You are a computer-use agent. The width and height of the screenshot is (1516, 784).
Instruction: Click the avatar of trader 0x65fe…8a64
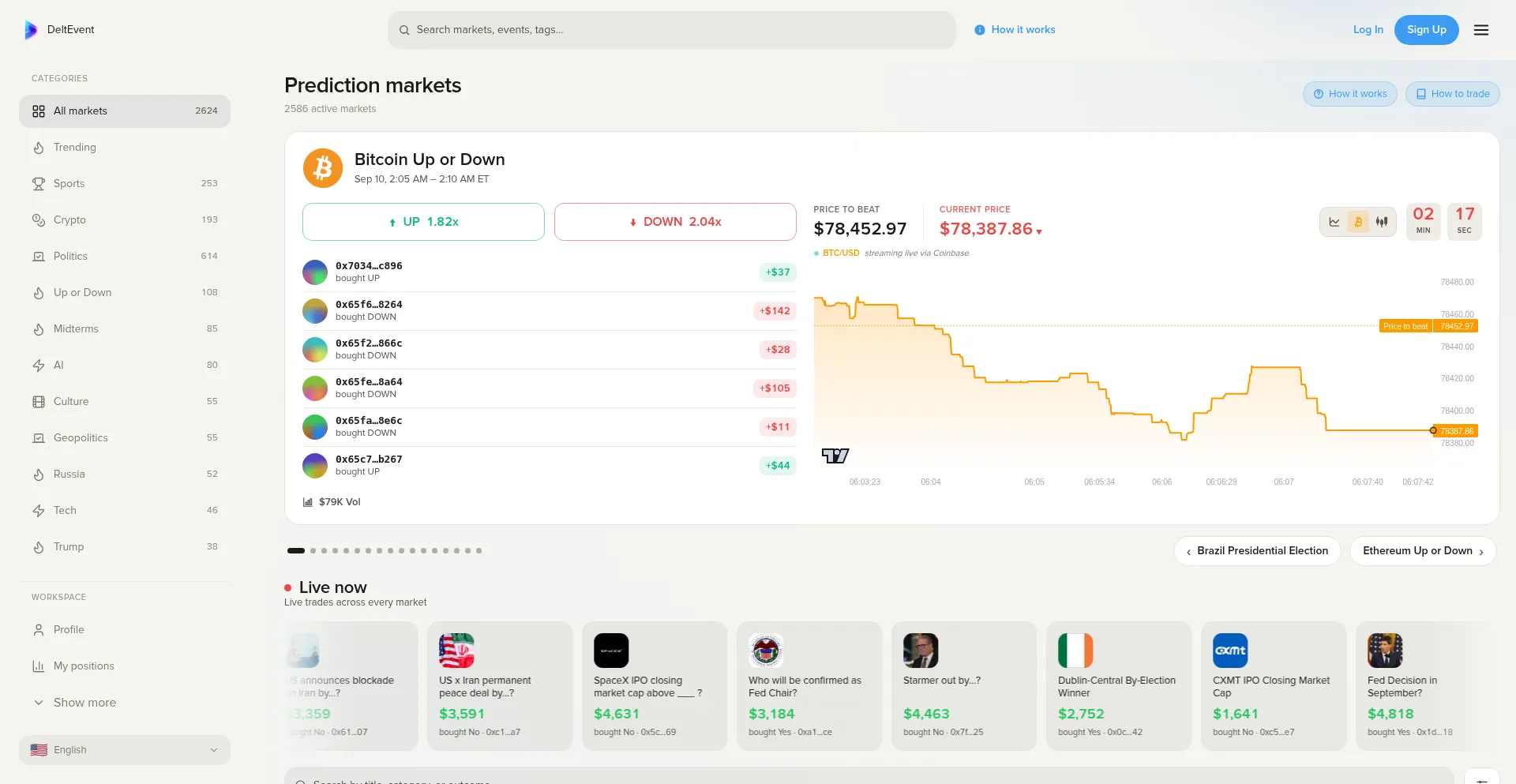coord(315,388)
